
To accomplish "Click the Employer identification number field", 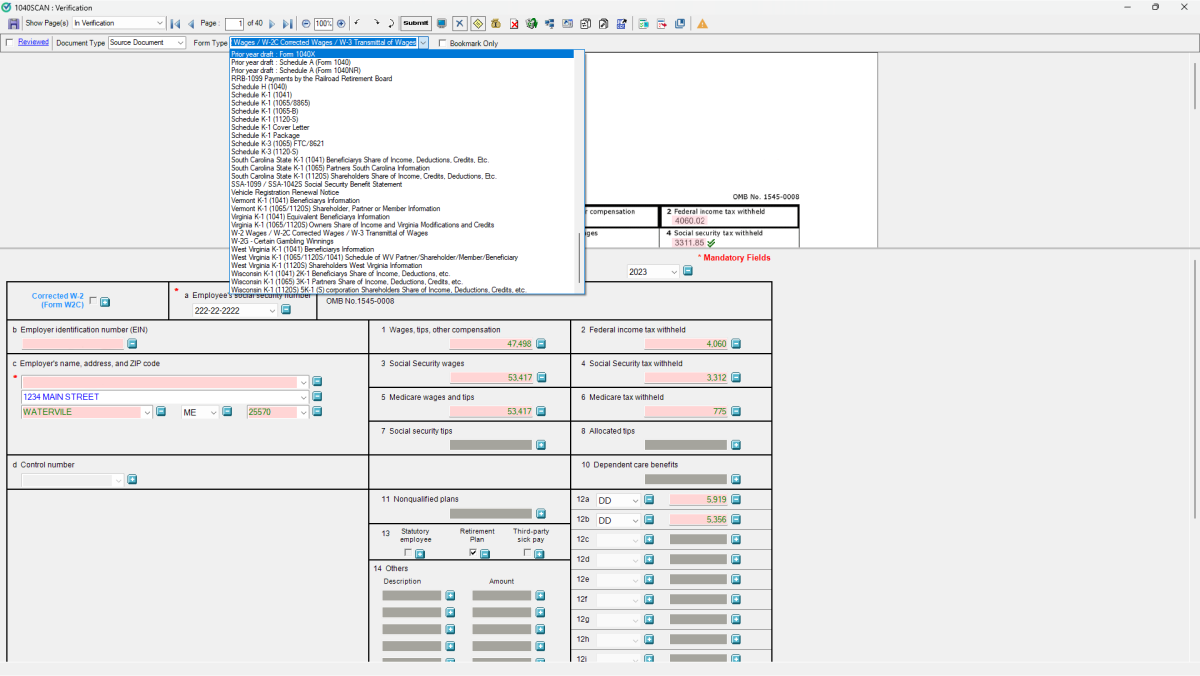I will 73,344.
